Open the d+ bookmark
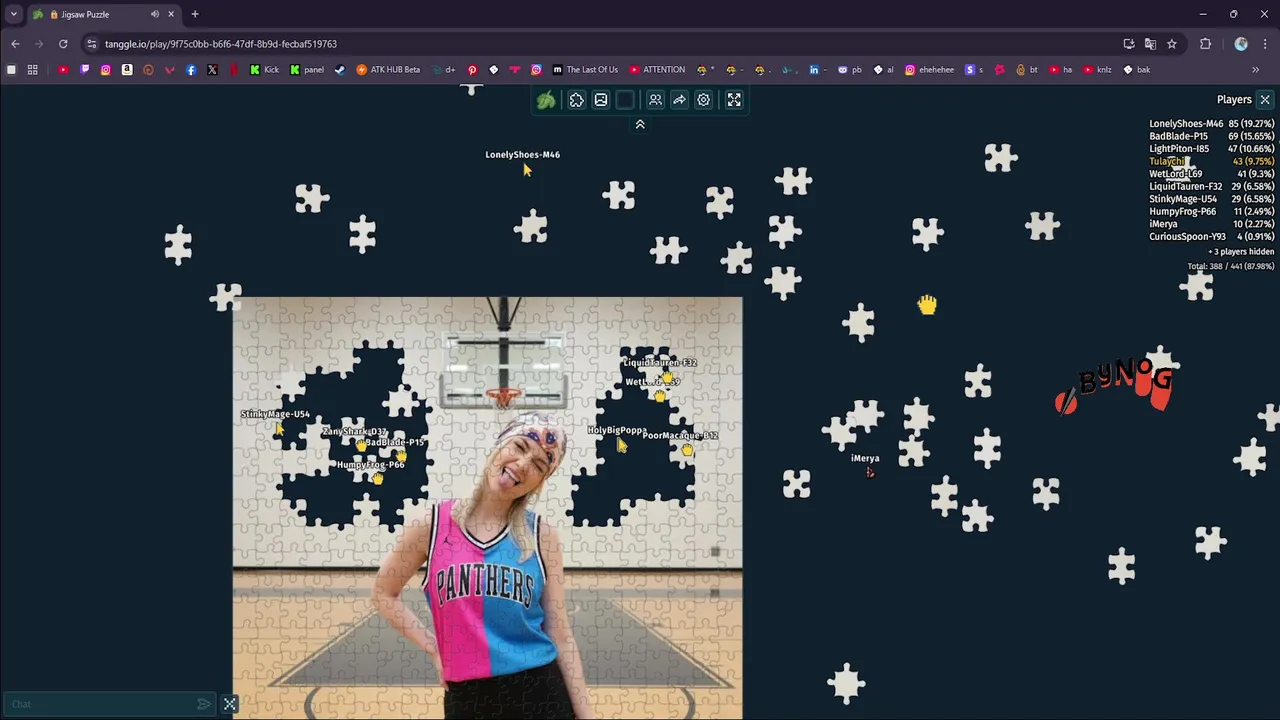The image size is (1280, 720). pos(443,70)
